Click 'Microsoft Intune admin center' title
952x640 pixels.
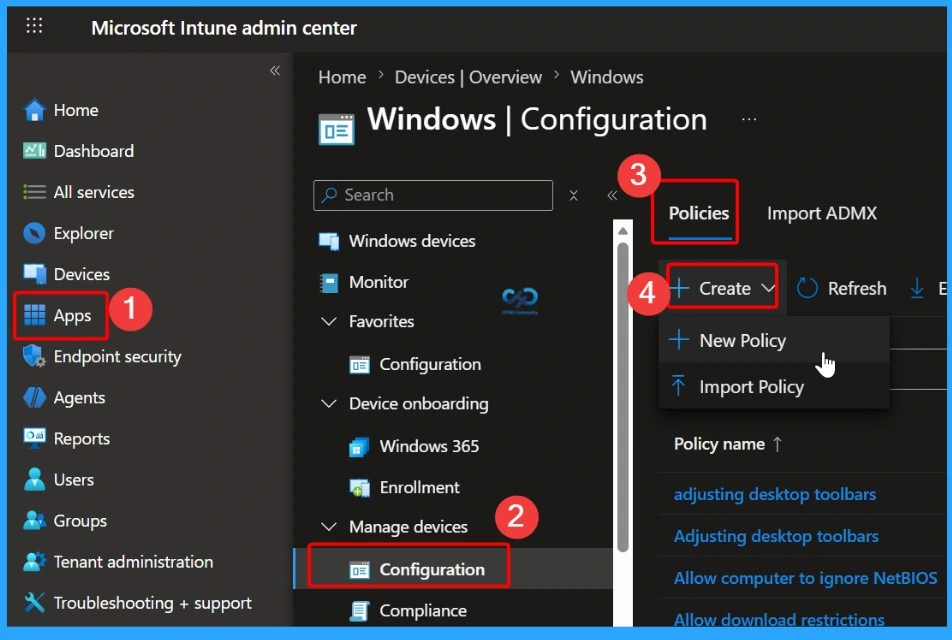pos(223,28)
